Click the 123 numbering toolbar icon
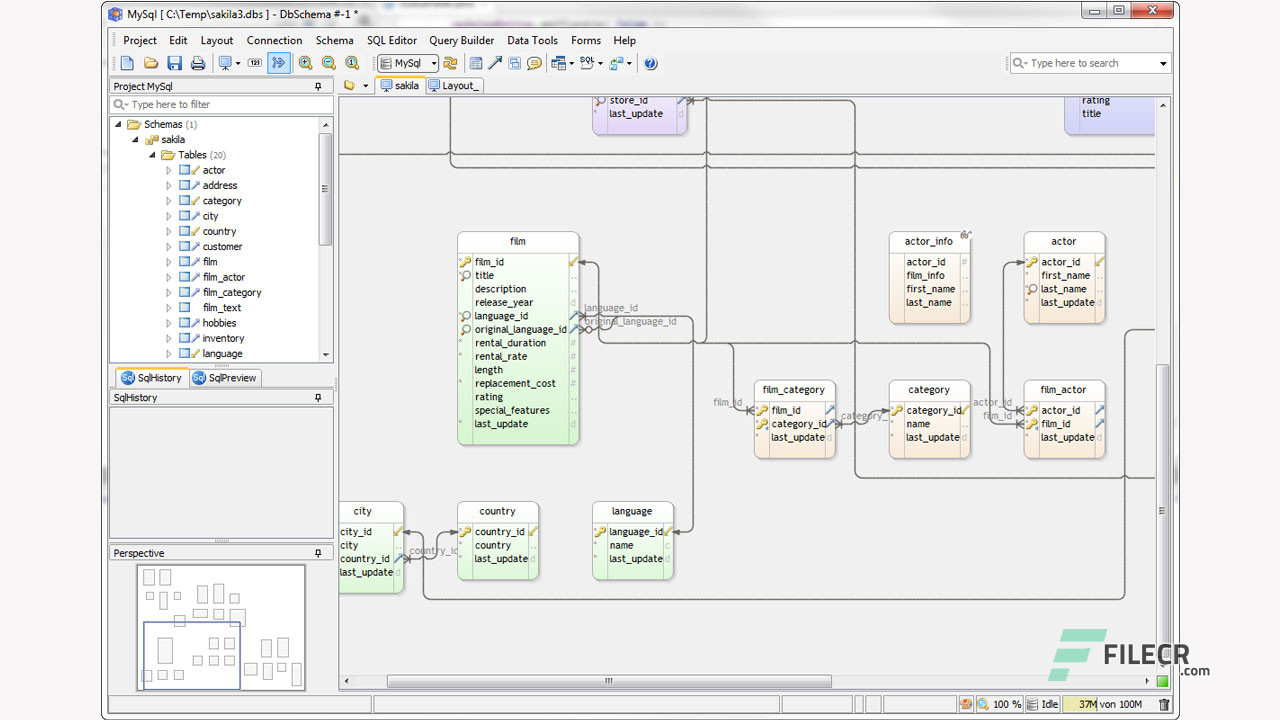This screenshot has height=720, width=1280. [x=255, y=63]
